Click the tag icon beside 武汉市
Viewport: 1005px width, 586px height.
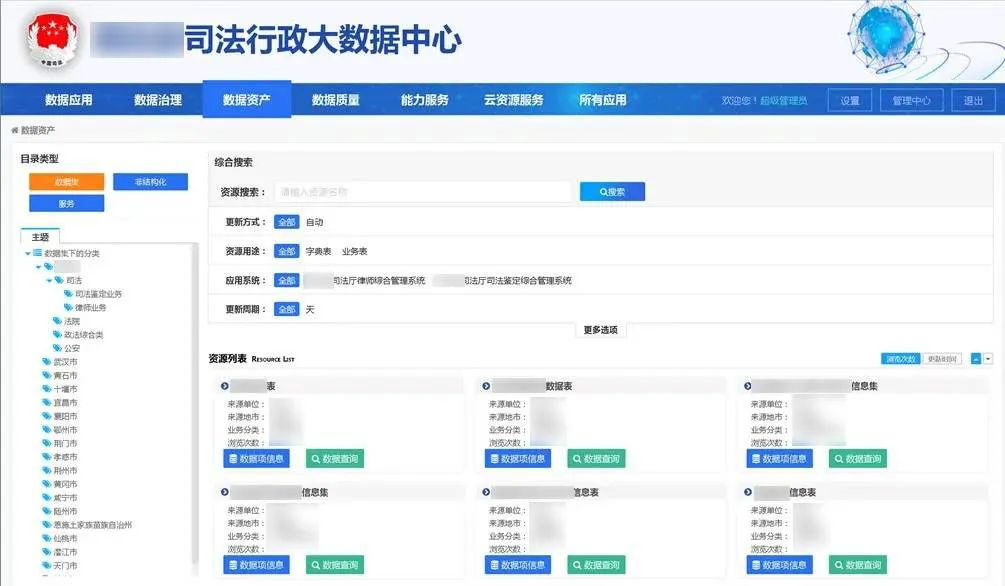(46, 361)
